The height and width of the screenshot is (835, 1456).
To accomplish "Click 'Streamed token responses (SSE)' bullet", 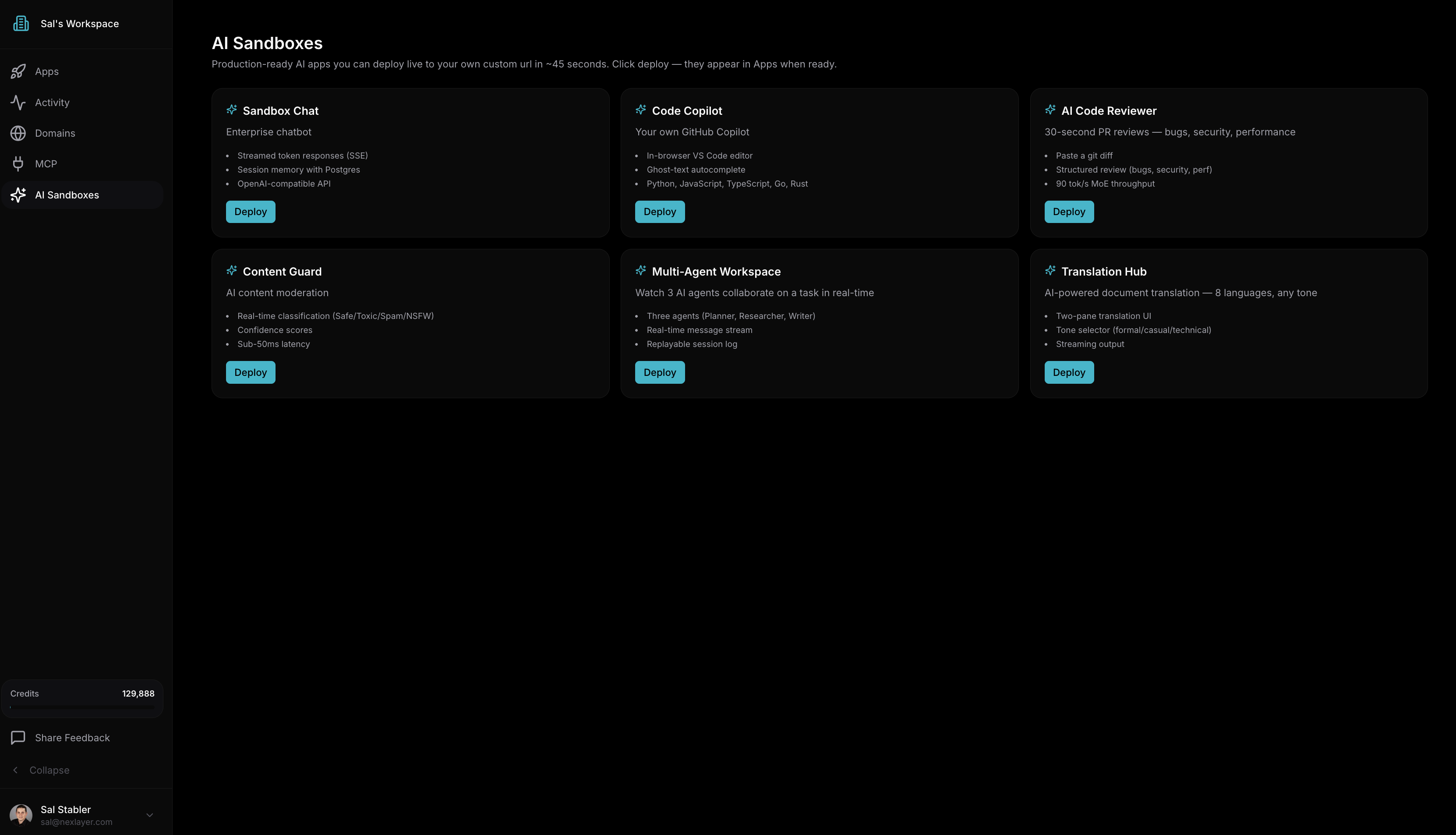I will coord(303,156).
